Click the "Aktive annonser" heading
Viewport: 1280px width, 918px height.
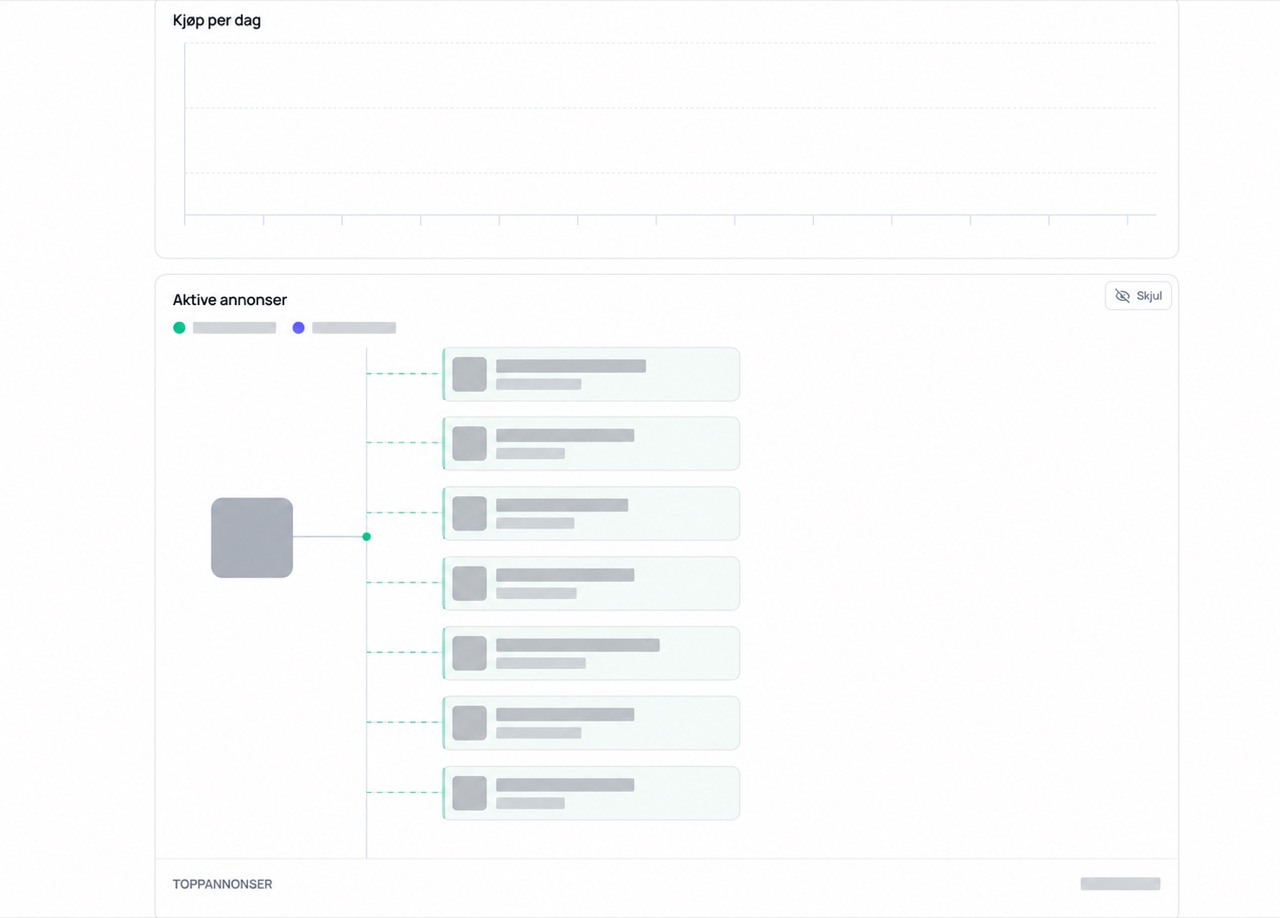[x=230, y=300]
